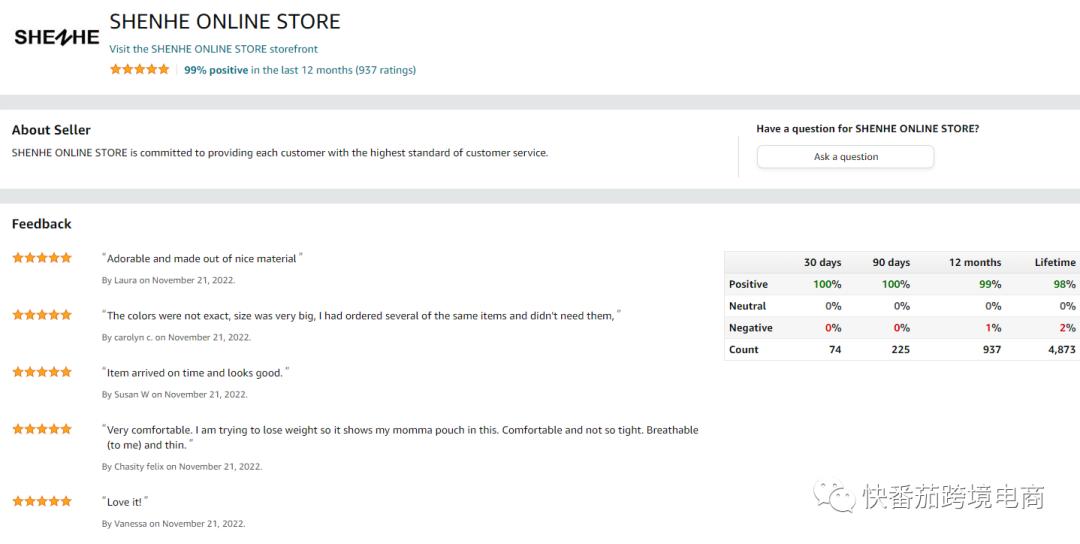Visit the SHENHE ONLINE STORE storefront link
This screenshot has height=544, width=1080.
click(214, 48)
